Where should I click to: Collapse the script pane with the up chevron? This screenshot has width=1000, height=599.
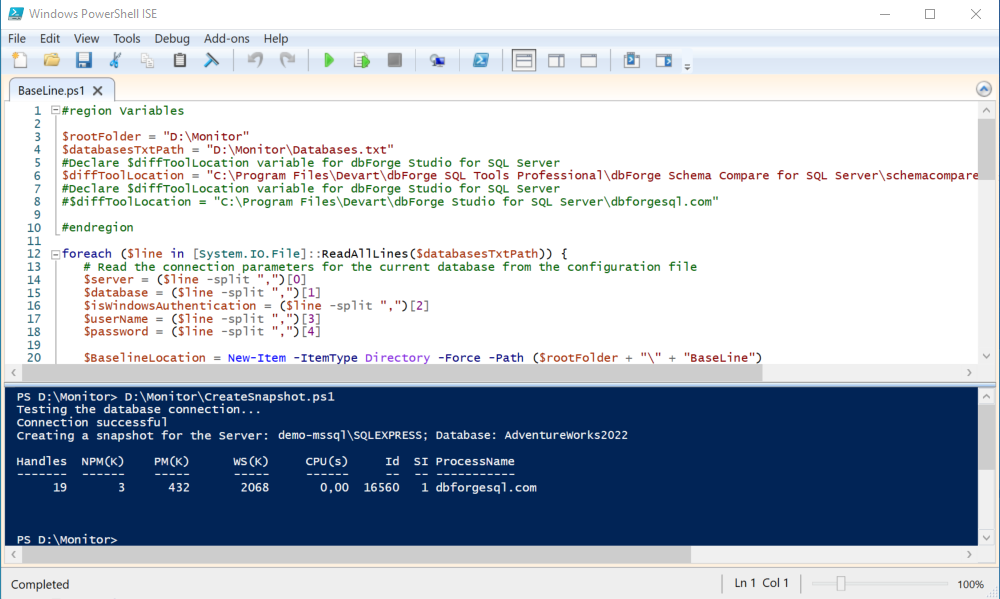(983, 89)
